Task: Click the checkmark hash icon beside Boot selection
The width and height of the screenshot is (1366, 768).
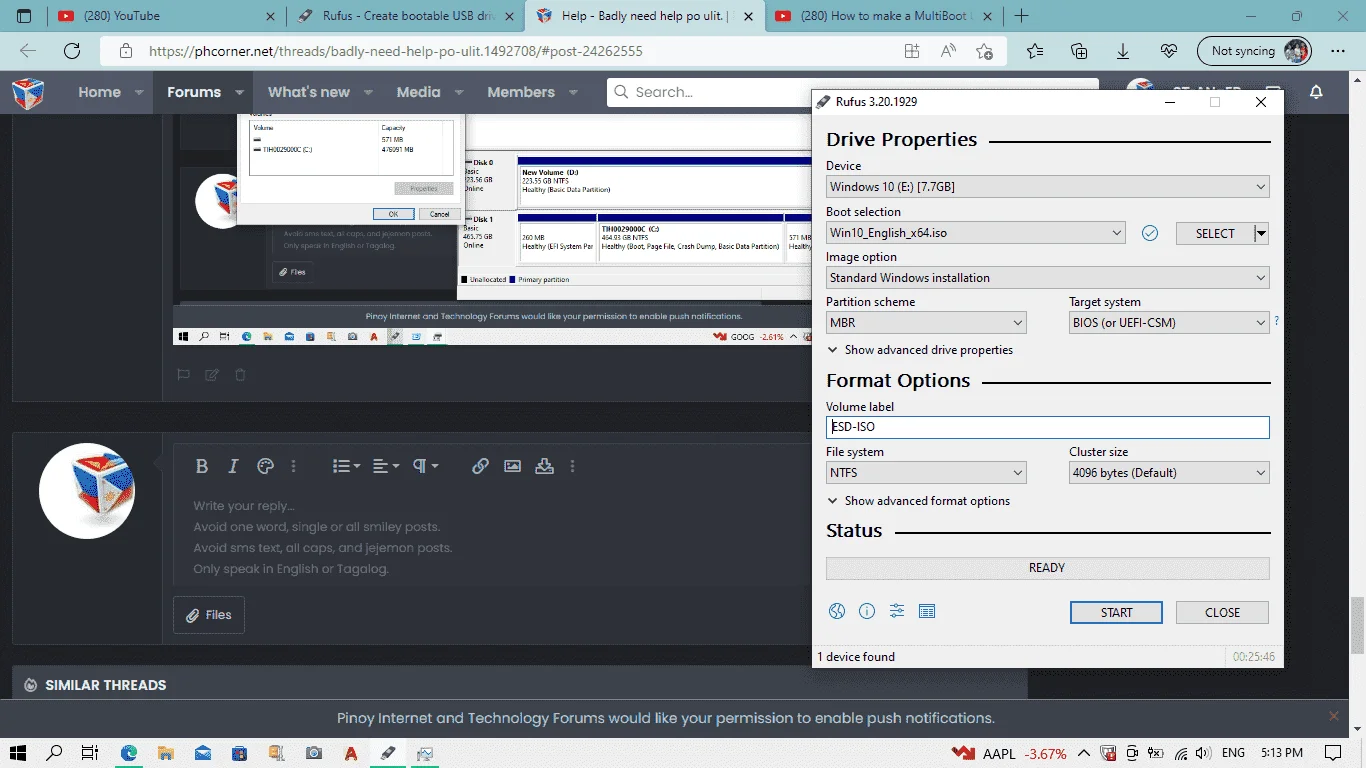Action: [1150, 233]
